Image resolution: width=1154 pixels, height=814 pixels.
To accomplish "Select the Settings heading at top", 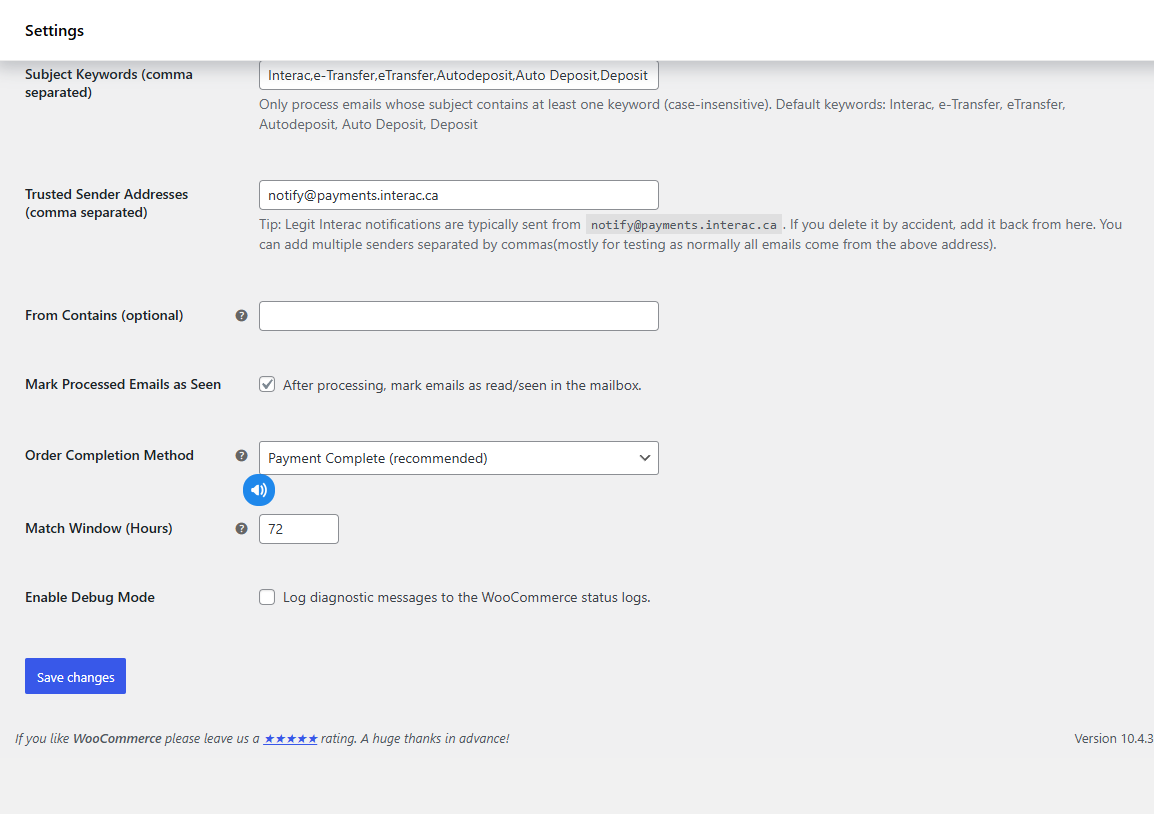I will (54, 30).
